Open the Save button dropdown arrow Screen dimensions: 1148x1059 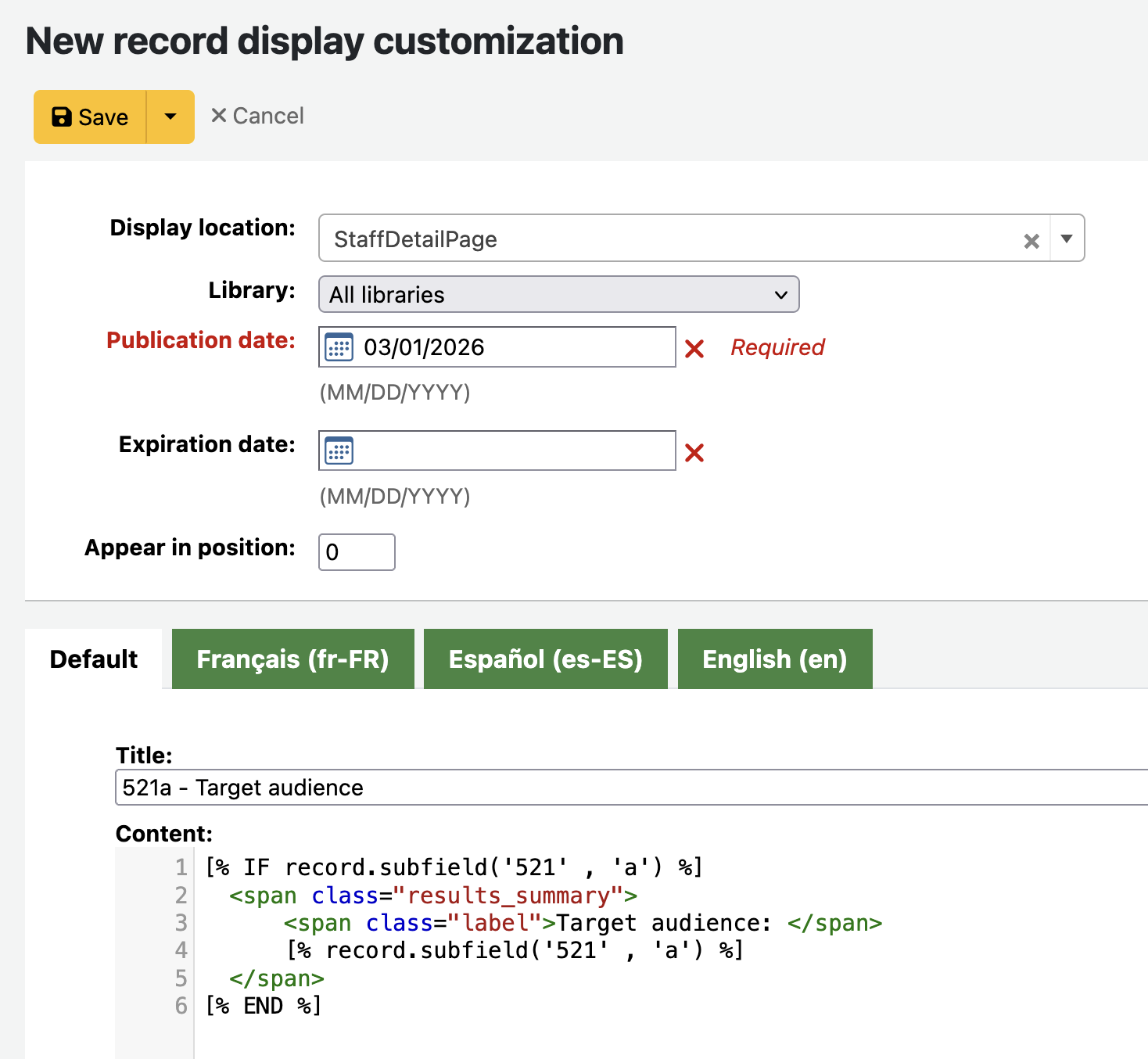click(170, 117)
